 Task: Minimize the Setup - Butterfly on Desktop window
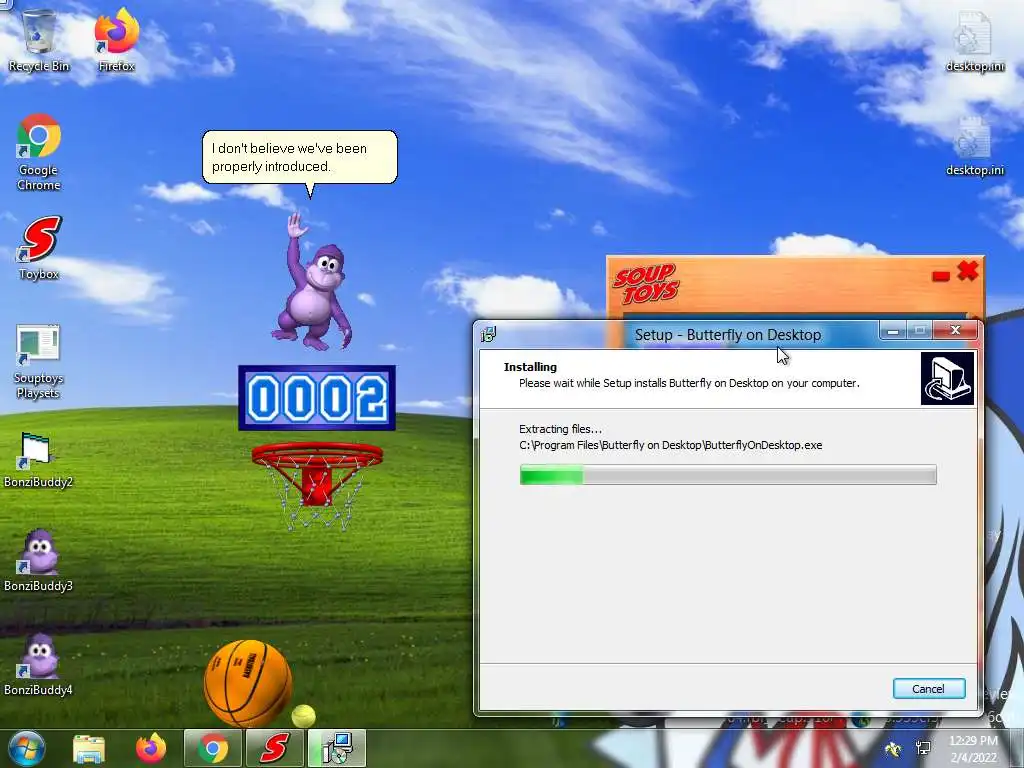tap(893, 330)
